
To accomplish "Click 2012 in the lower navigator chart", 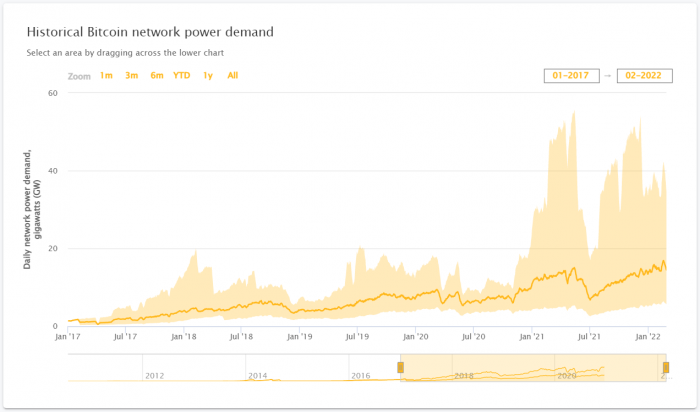I will pyautogui.click(x=154, y=376).
